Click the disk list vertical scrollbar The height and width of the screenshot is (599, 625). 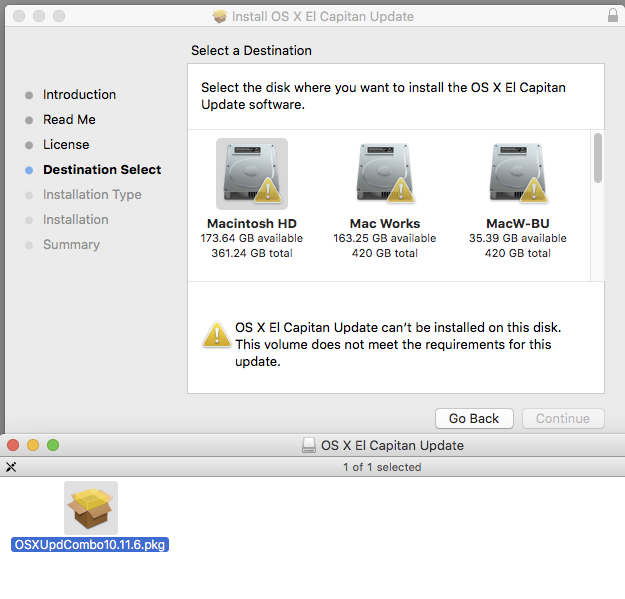(597, 158)
